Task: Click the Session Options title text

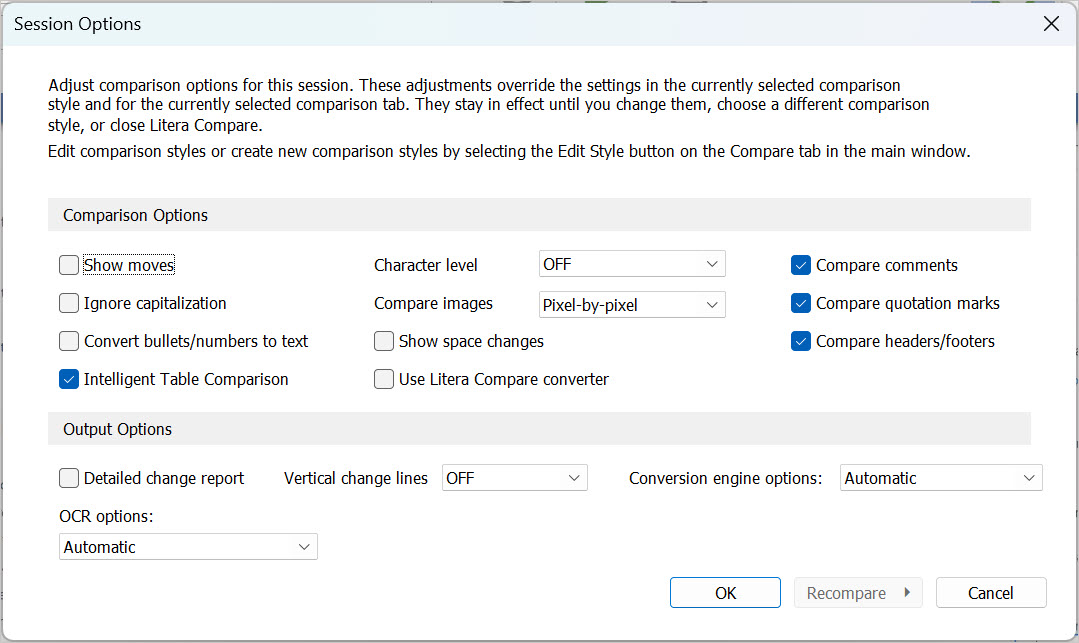Action: [77, 24]
